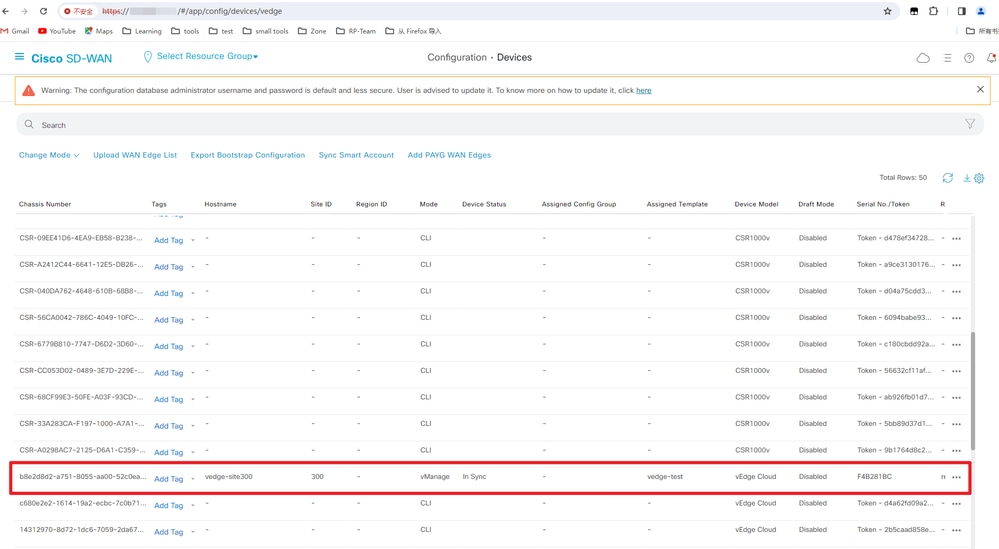Open browser extensions puzzle icon

click(933, 11)
